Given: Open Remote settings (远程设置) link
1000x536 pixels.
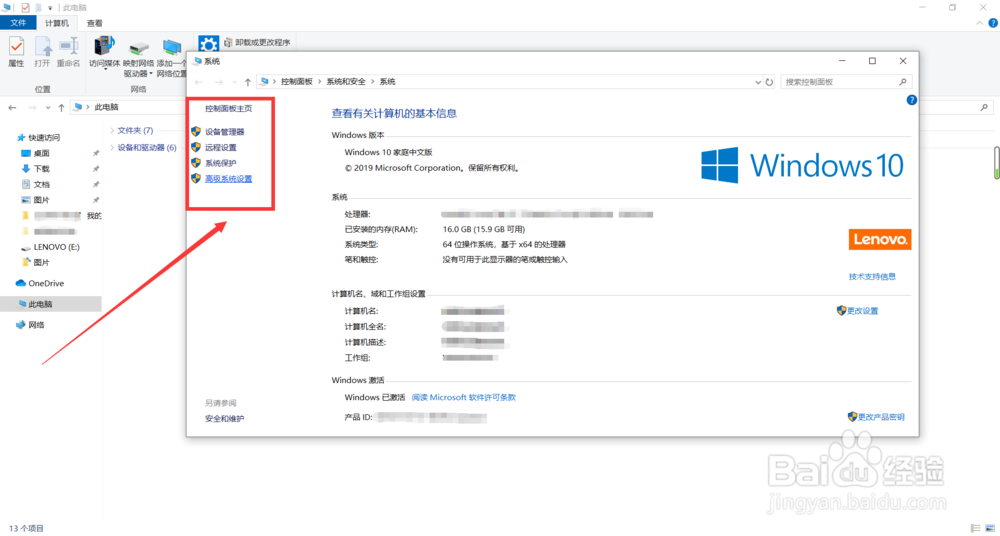Looking at the screenshot, I should 221,147.
